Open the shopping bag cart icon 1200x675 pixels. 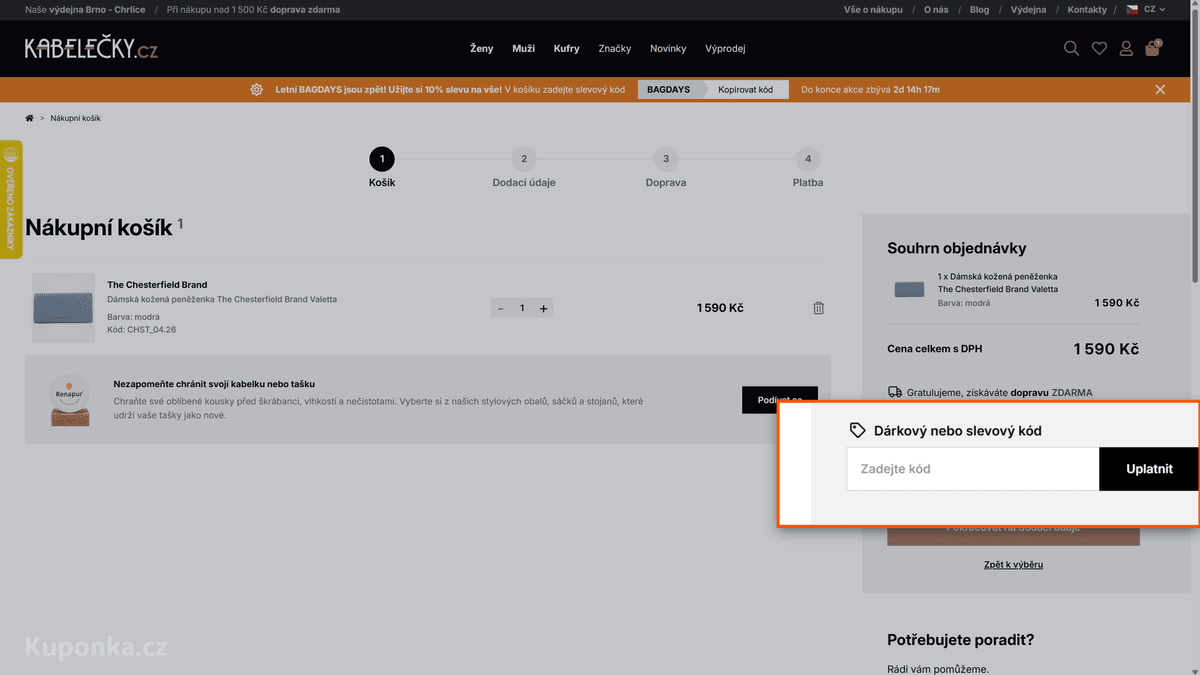click(x=1153, y=48)
